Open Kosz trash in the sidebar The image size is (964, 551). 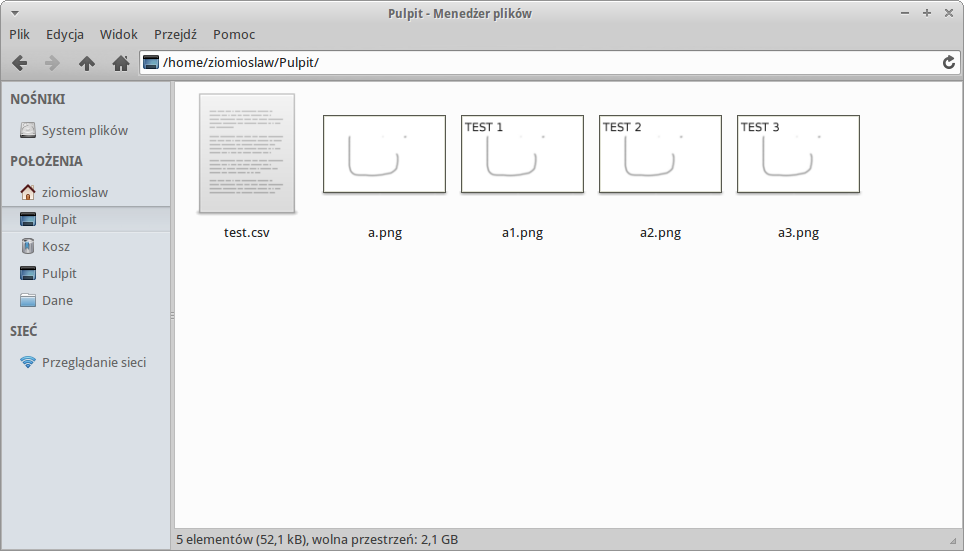pos(55,246)
